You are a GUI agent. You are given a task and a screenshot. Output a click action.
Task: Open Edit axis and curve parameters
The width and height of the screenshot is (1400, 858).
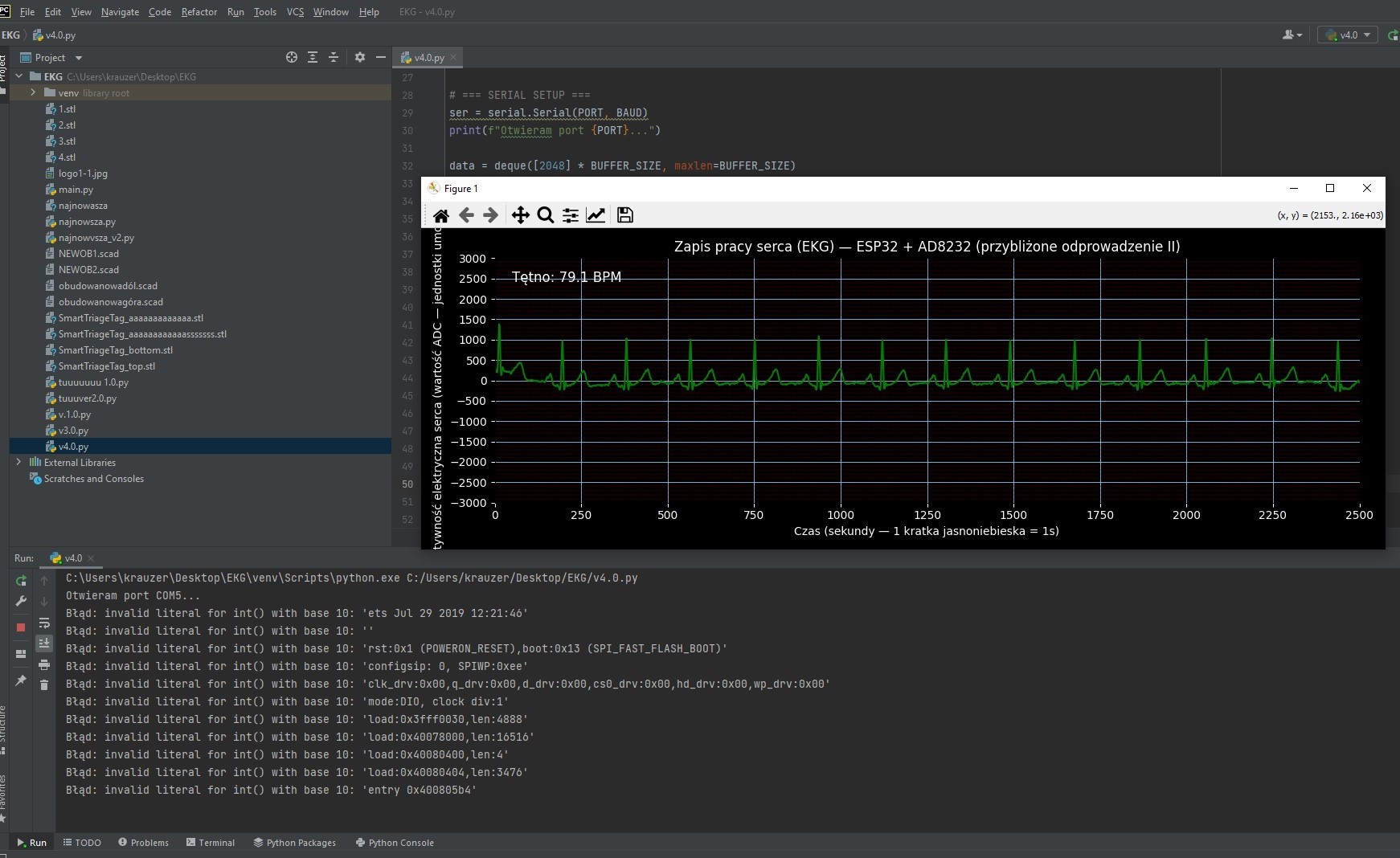point(596,215)
